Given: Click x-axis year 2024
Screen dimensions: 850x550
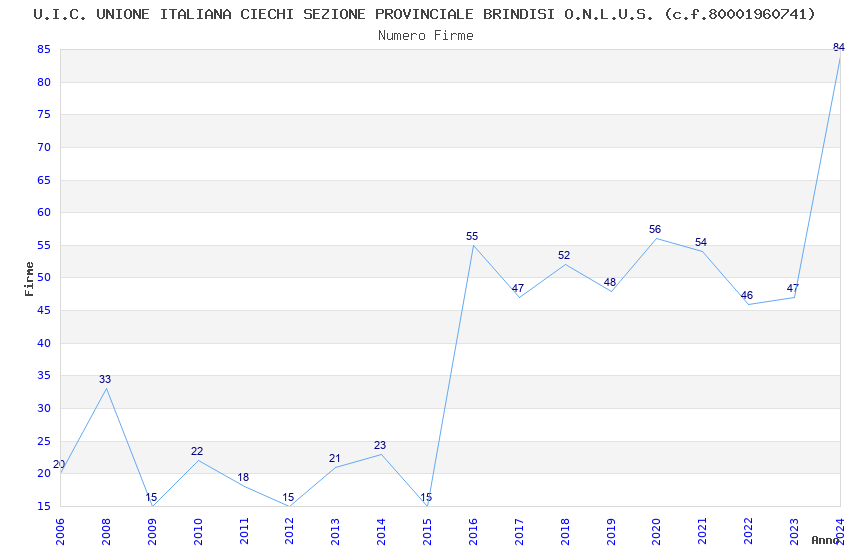Looking at the screenshot, I should pyautogui.click(x=840, y=531).
